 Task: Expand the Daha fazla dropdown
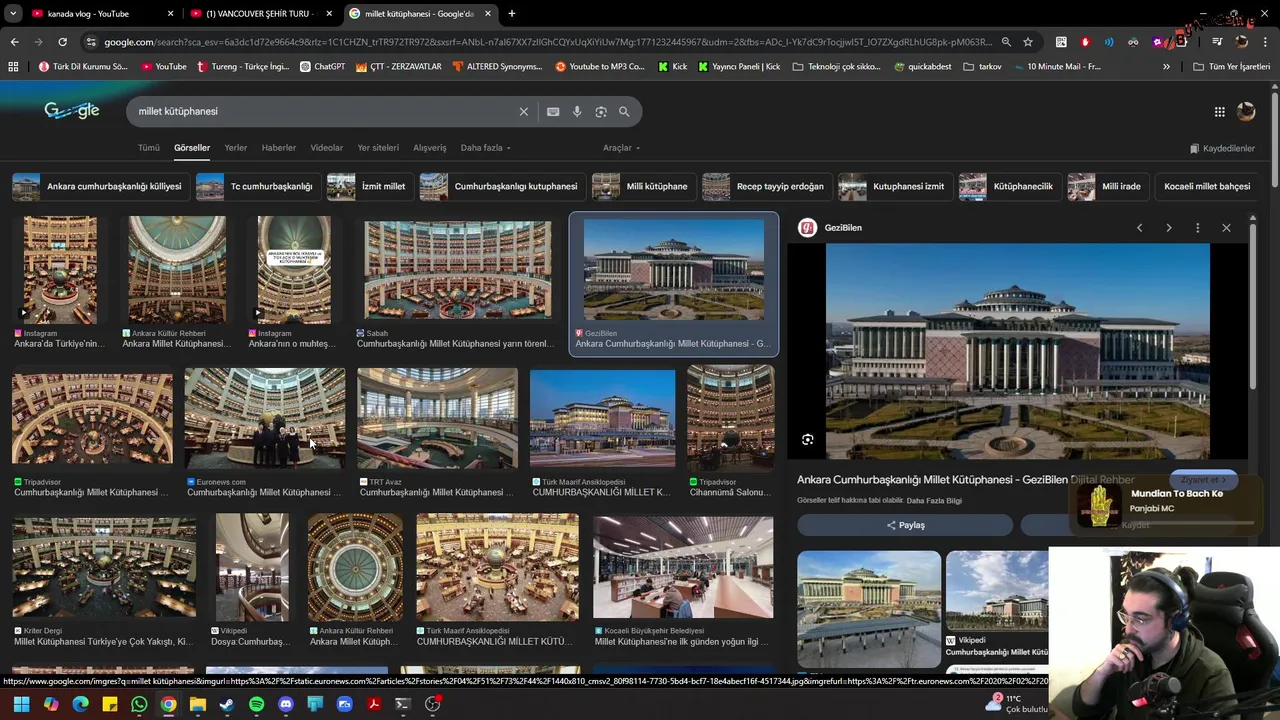coord(485,148)
